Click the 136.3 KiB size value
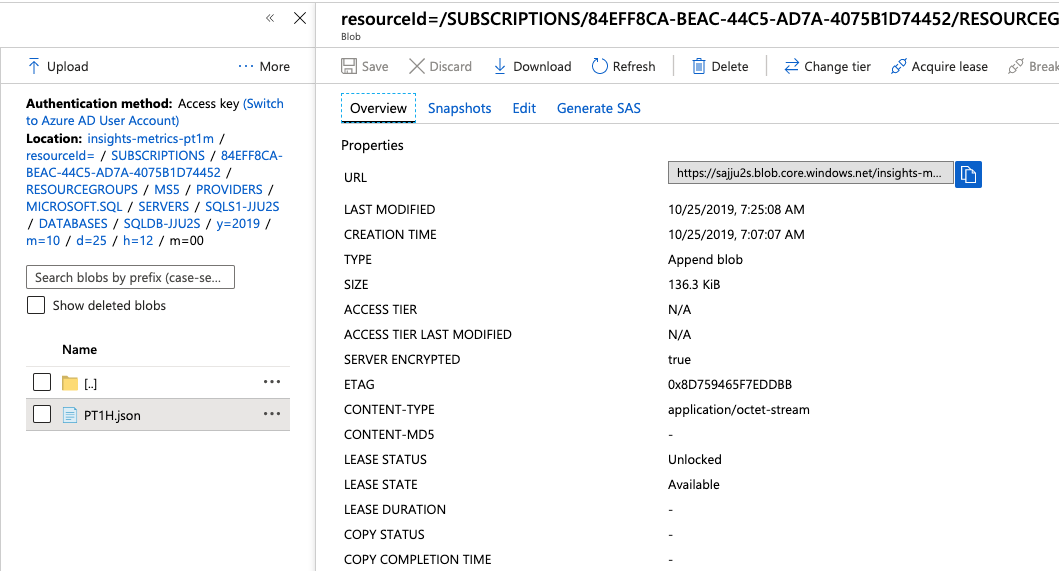1059x571 pixels. click(694, 284)
